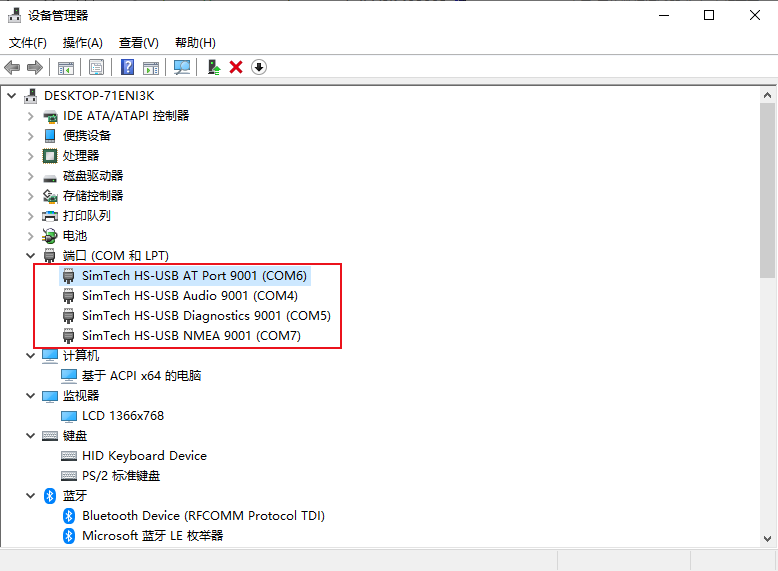Expand the 便携设备 node
Viewport: 778px width, 571px height.
31,136
